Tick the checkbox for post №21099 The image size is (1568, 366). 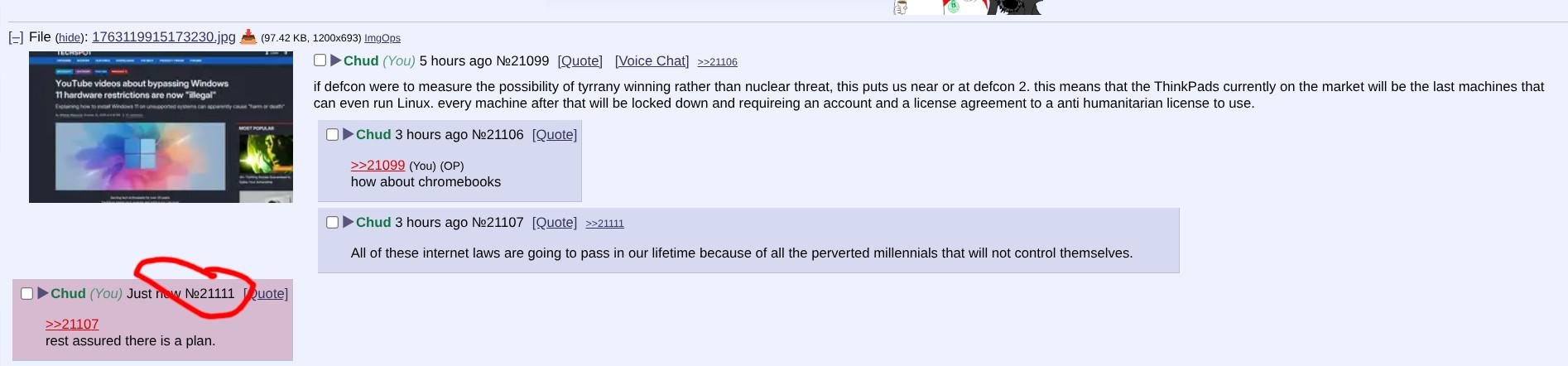[x=320, y=60]
